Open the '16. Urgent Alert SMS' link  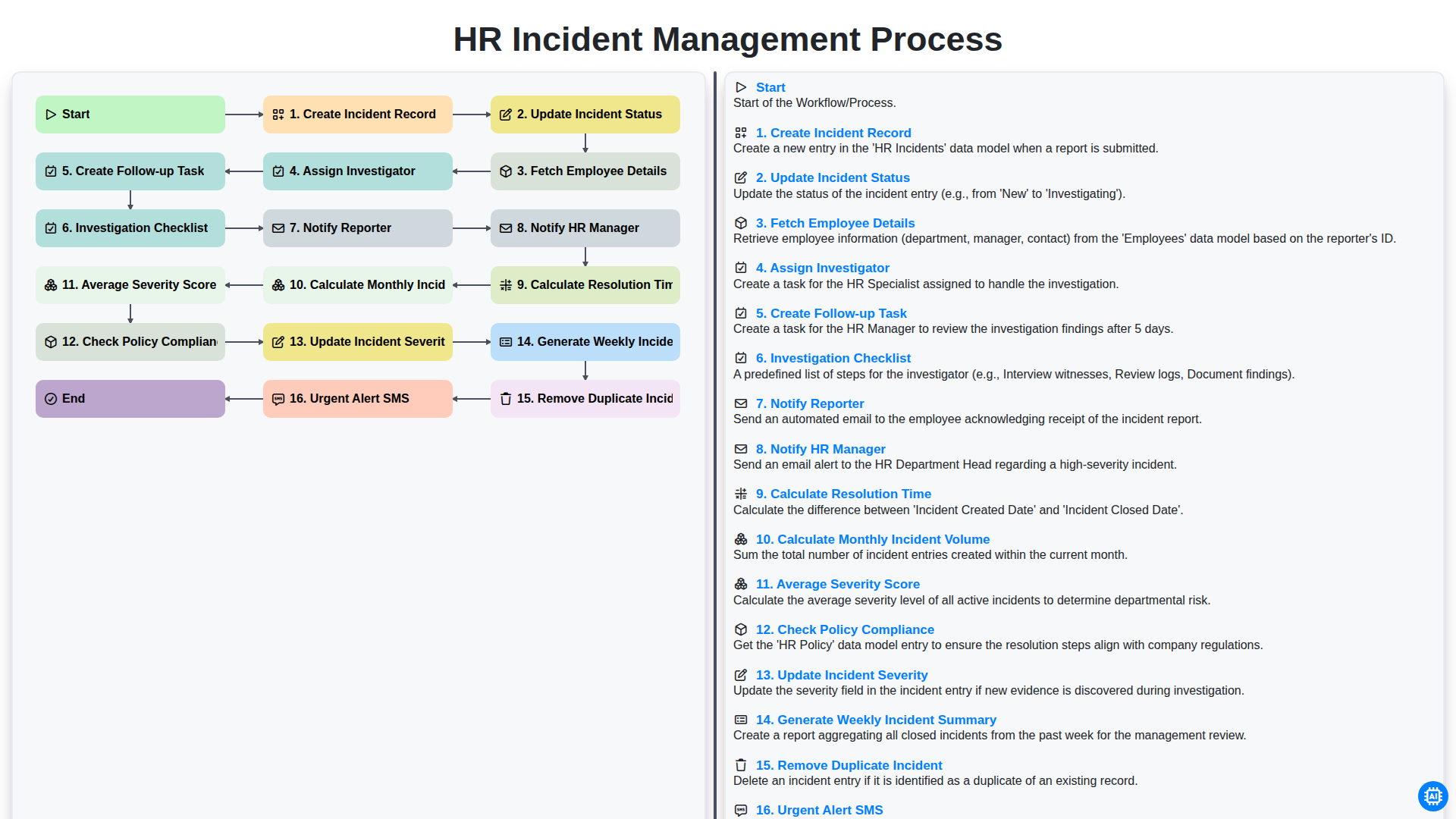pos(820,810)
